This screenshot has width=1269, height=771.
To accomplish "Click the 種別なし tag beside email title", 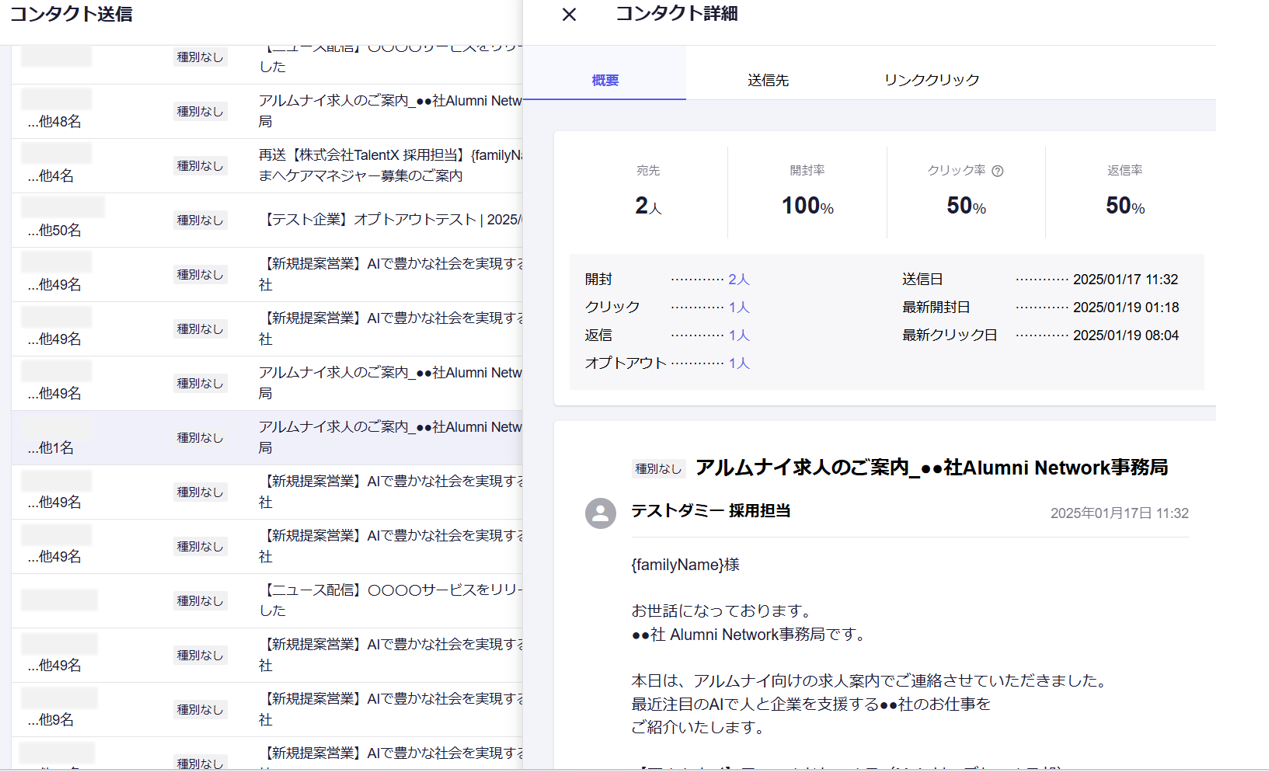I will coord(658,469).
